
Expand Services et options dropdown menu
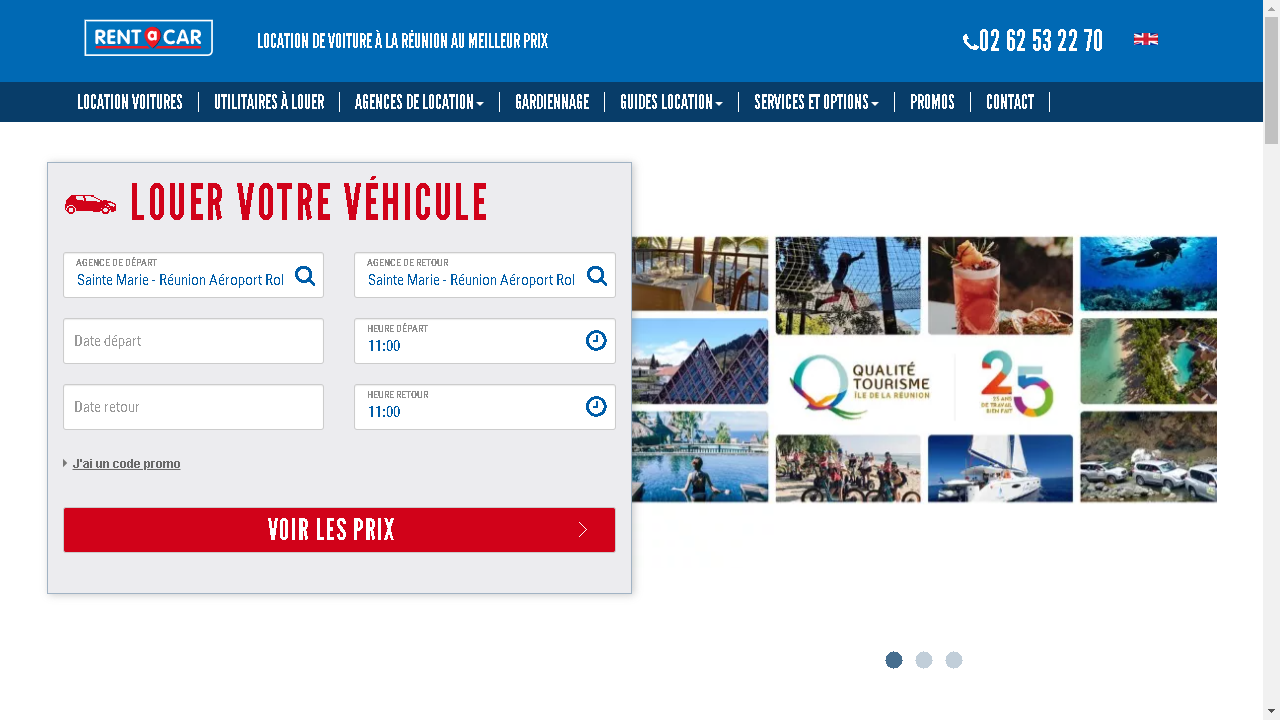coord(816,102)
